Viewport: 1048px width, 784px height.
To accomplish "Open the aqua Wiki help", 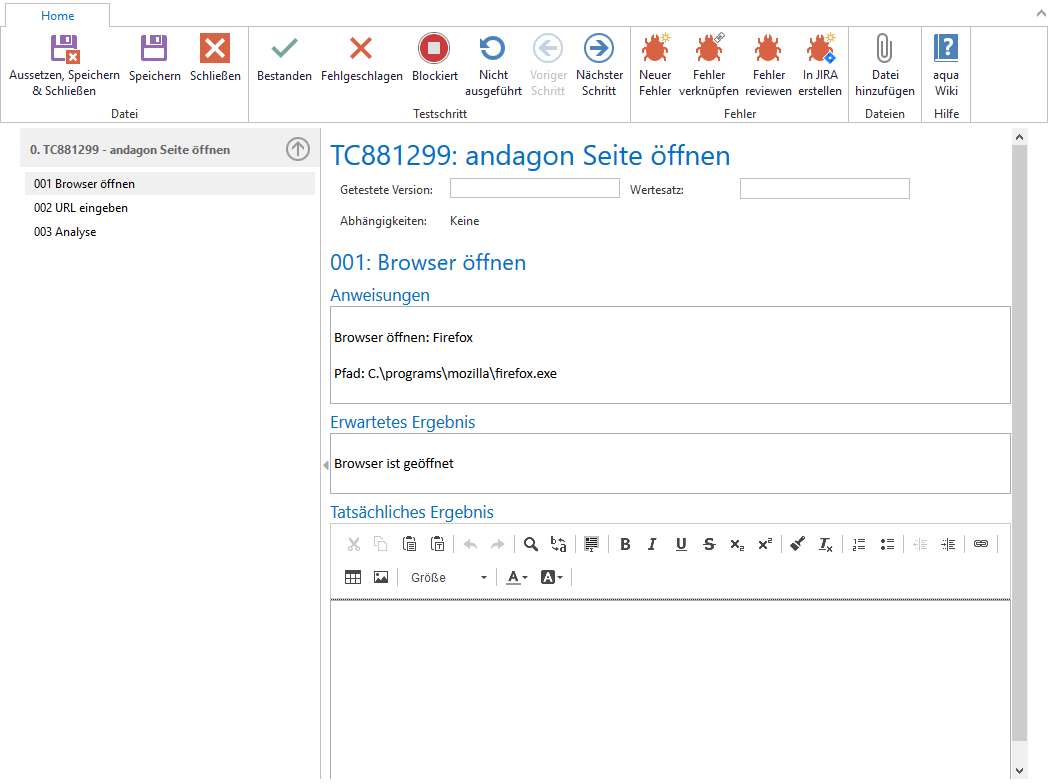I will click(x=945, y=58).
